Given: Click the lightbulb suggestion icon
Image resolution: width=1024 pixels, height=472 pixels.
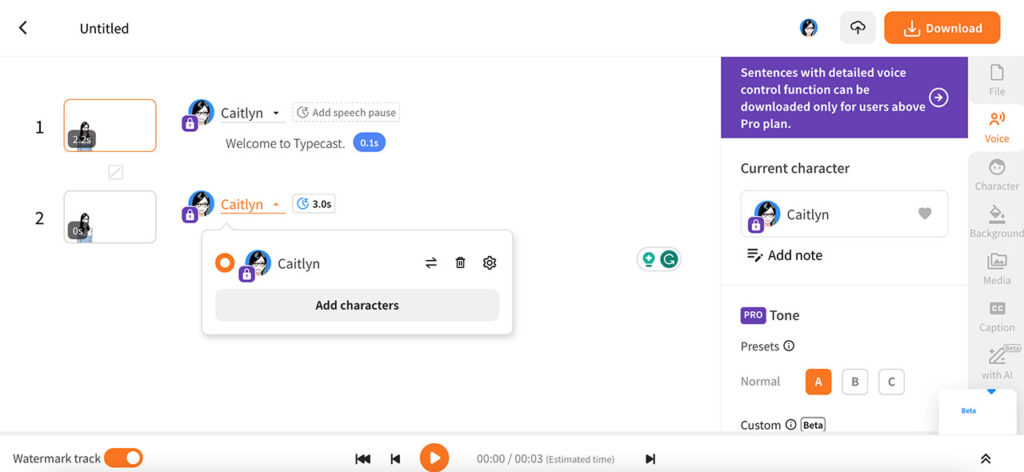Looking at the screenshot, I should [x=648, y=260].
